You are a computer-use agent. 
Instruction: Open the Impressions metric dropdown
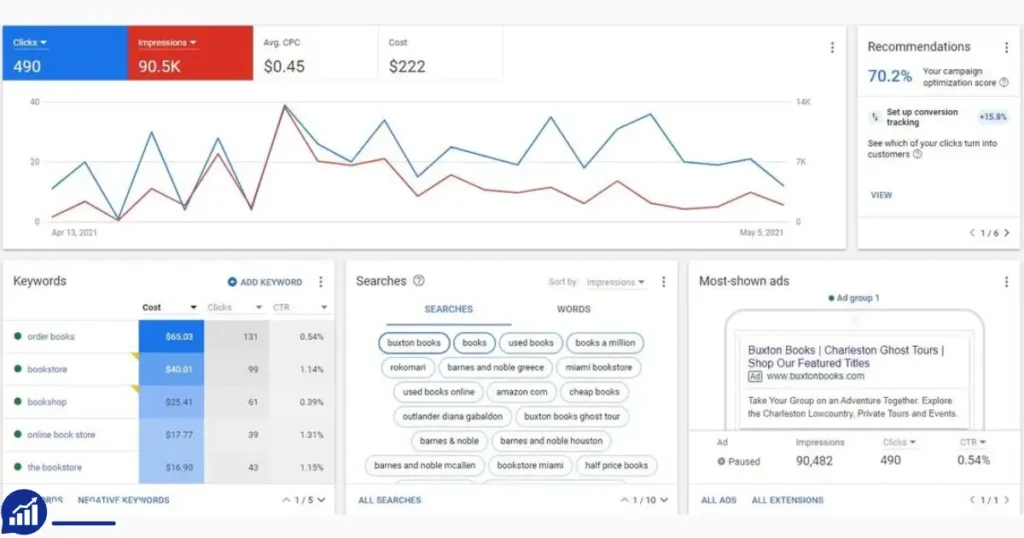[167, 42]
